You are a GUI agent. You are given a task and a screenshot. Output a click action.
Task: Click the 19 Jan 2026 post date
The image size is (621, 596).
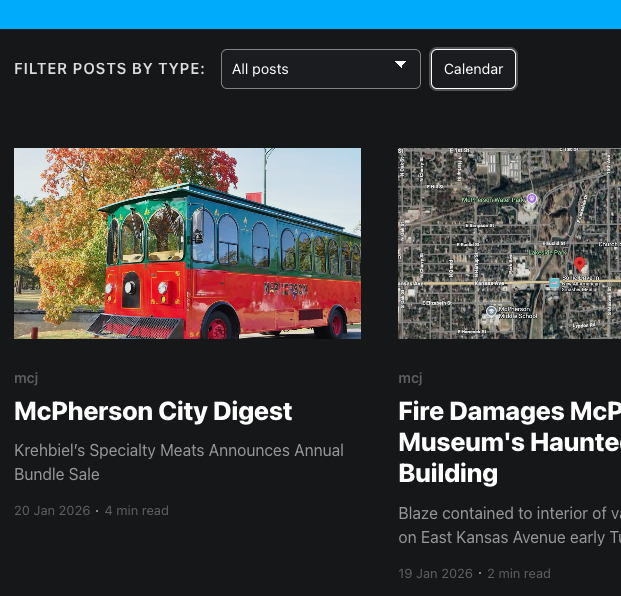pyautogui.click(x=436, y=574)
